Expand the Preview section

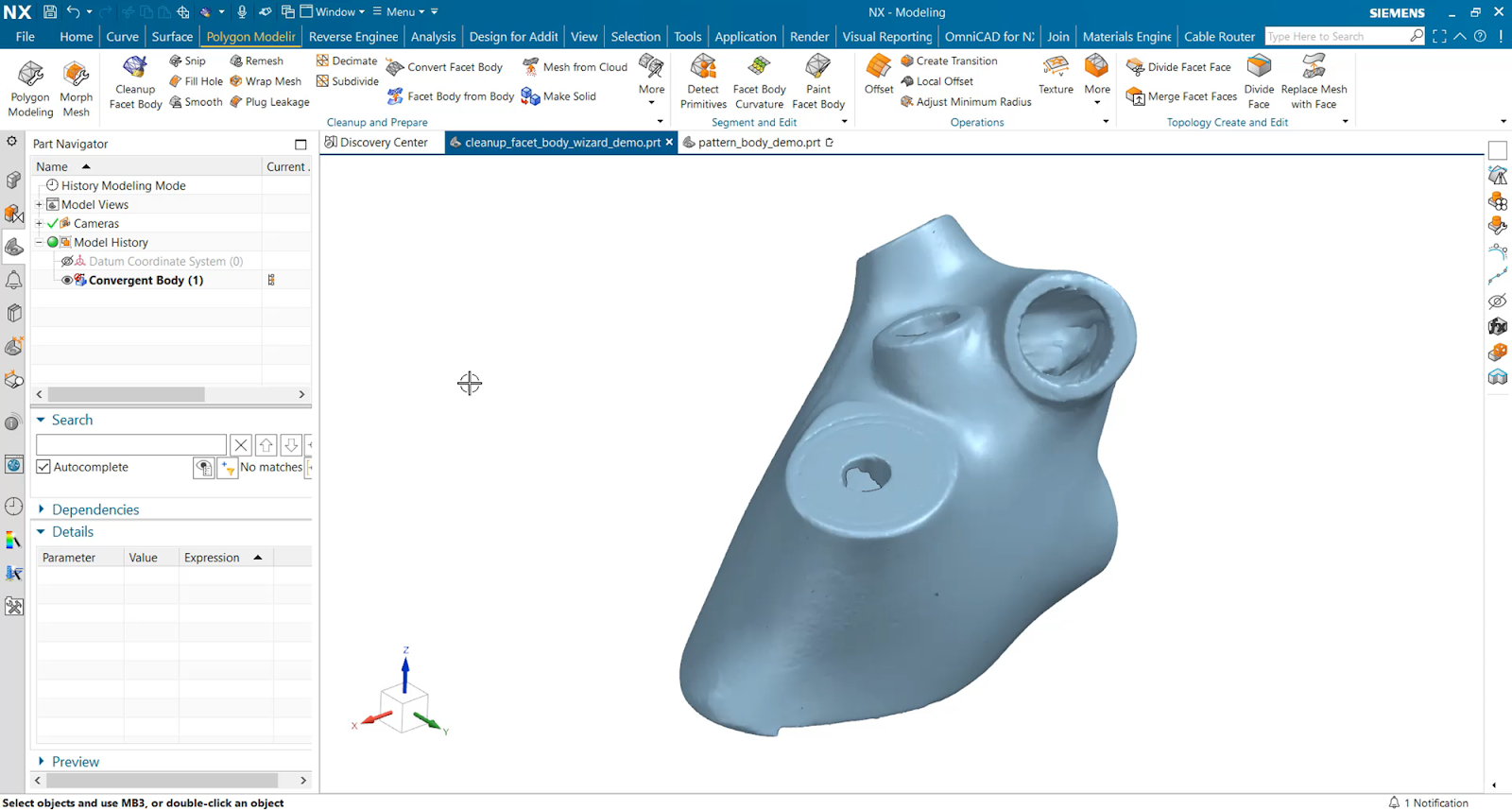41,762
